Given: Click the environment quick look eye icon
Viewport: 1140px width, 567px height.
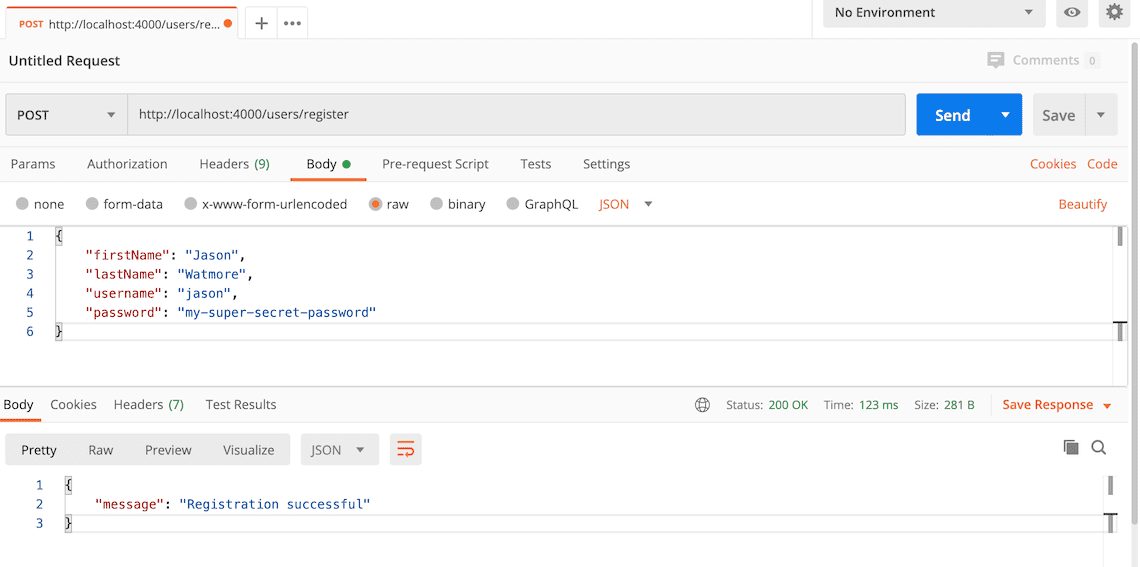Looking at the screenshot, I should (x=1072, y=12).
